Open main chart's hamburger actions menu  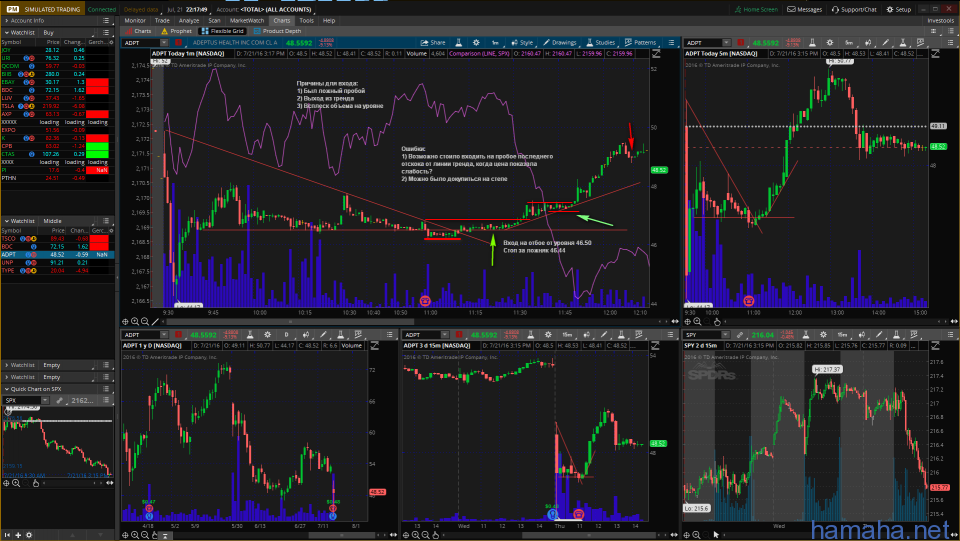pos(671,42)
